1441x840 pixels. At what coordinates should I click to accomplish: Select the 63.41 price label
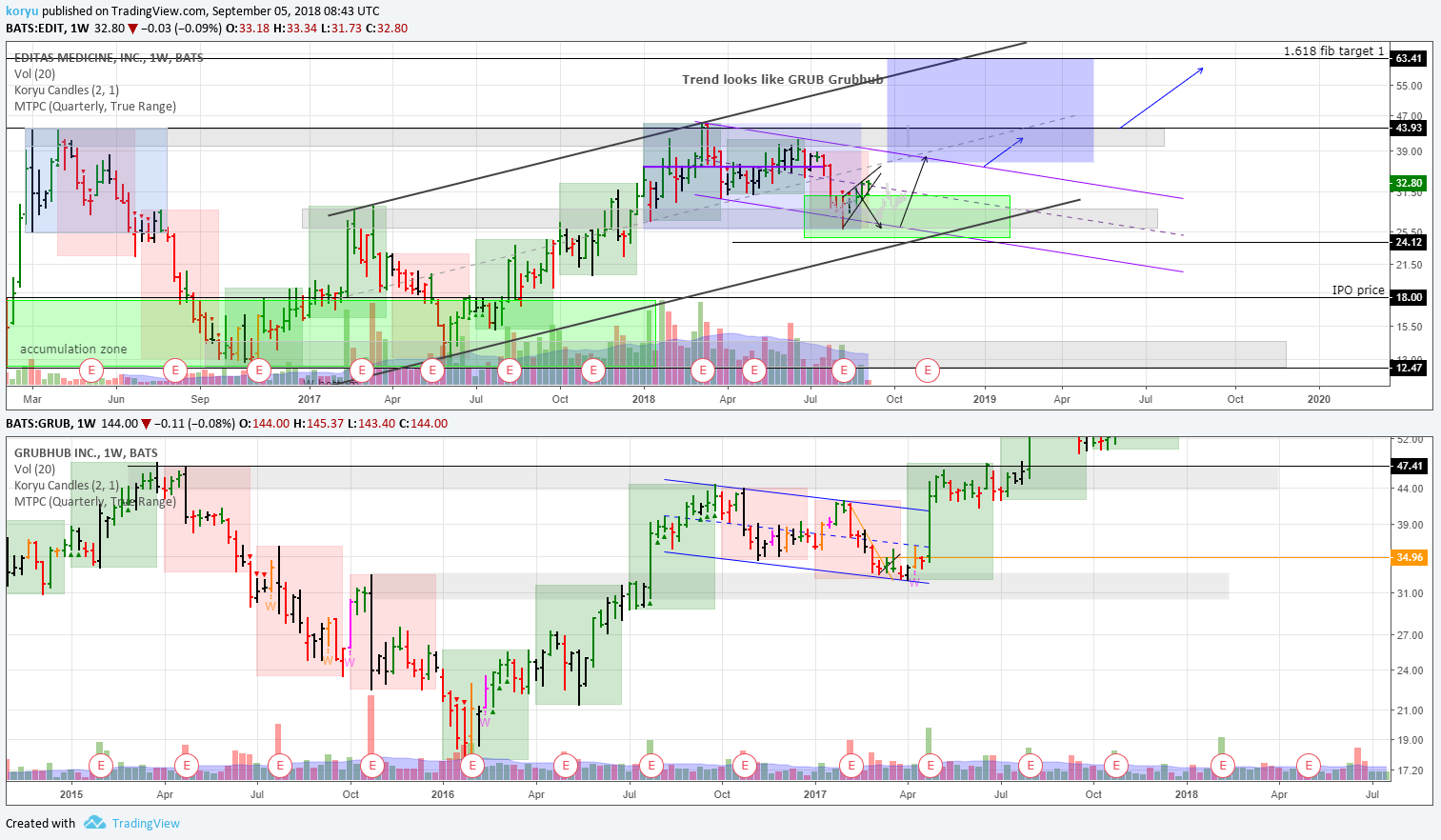1409,58
